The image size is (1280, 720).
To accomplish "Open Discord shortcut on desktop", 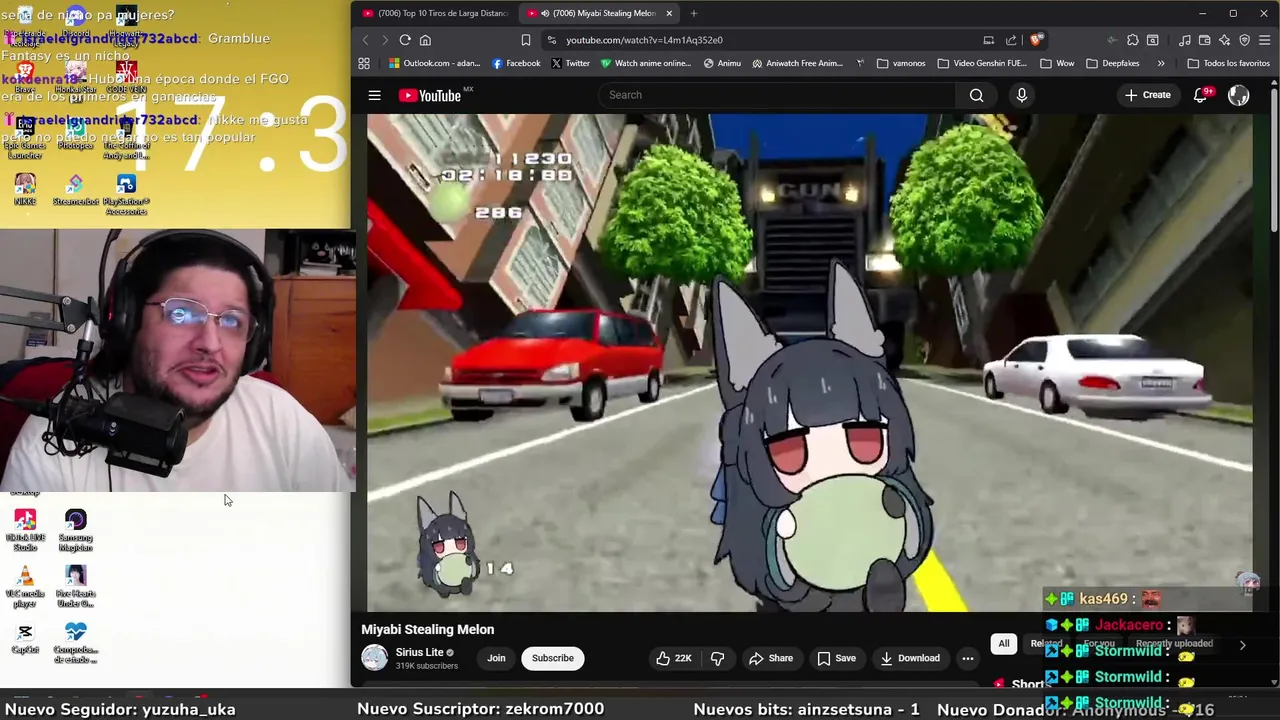I will (x=75, y=22).
